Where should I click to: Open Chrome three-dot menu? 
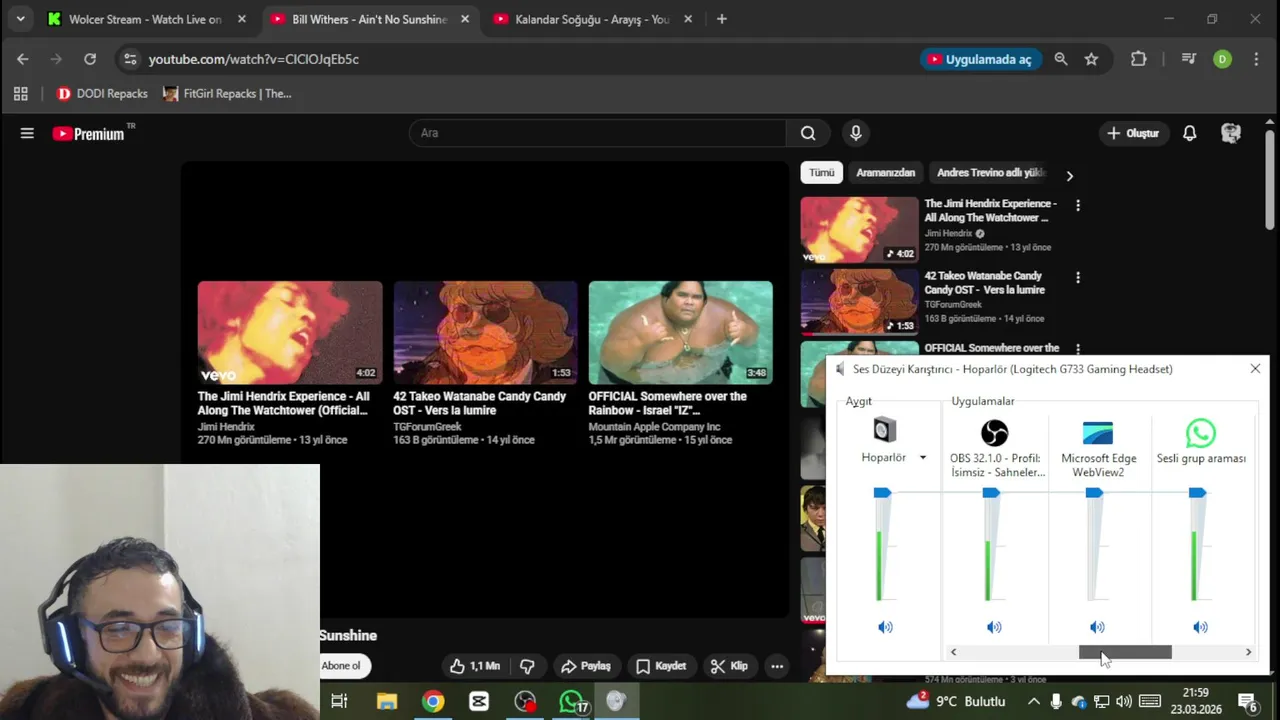(1256, 59)
